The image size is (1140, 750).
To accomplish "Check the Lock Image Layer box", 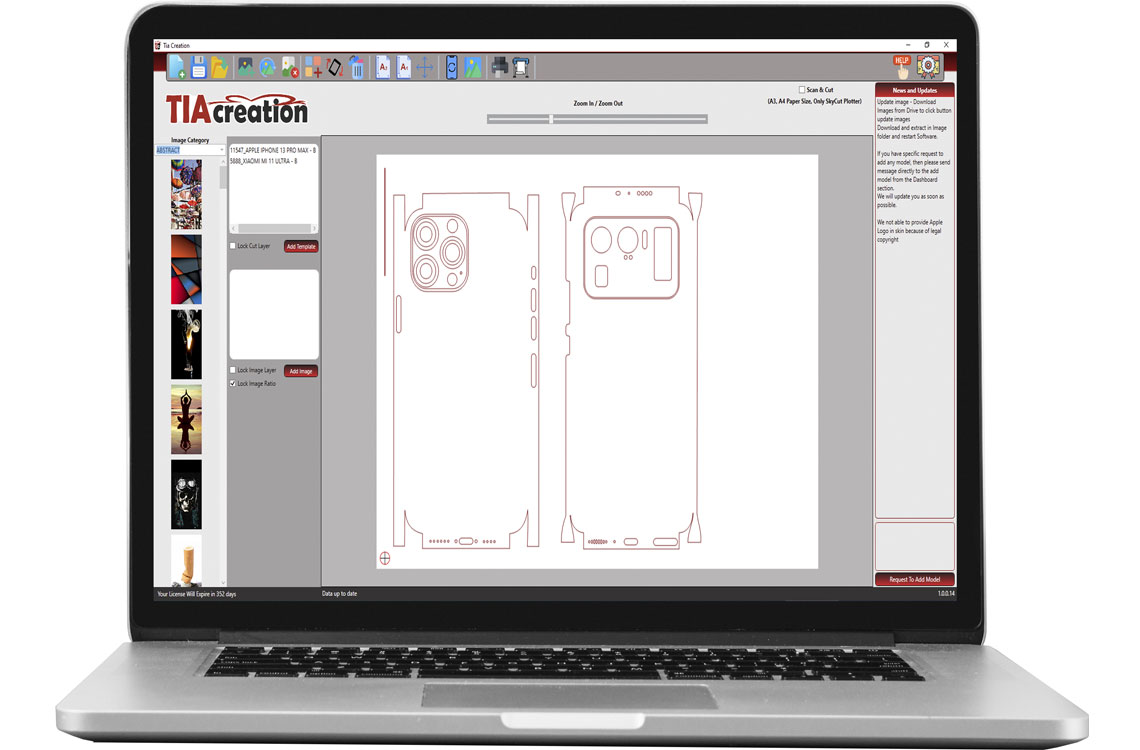I will point(233,369).
